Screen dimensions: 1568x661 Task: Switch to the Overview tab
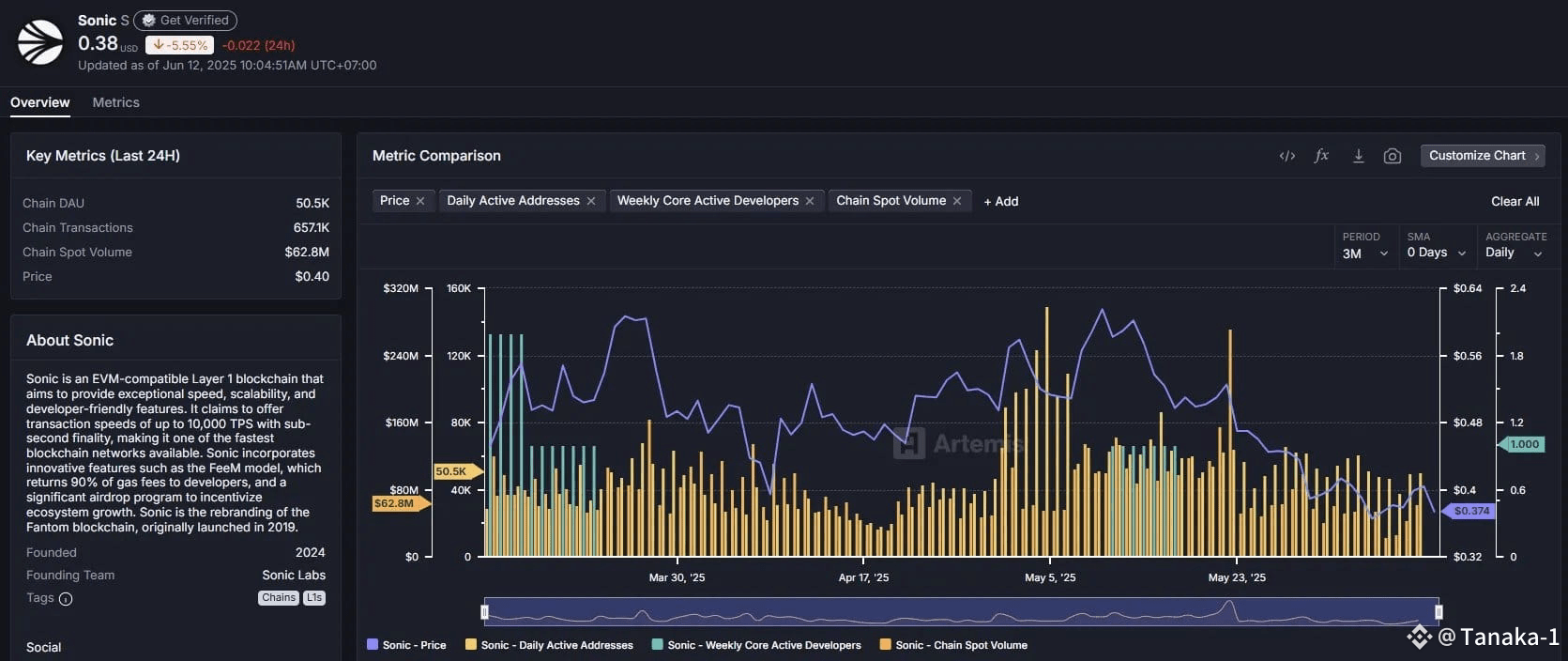pyautogui.click(x=40, y=102)
